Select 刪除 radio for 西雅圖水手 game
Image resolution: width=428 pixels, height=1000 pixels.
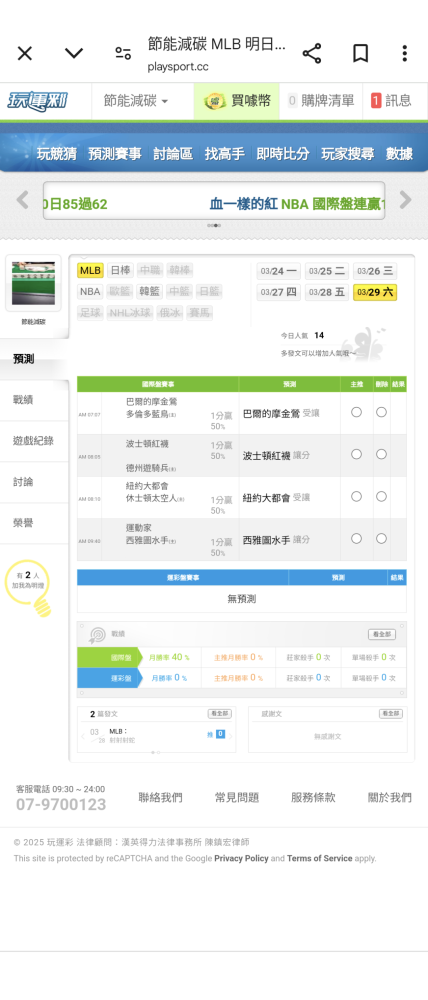[381, 538]
